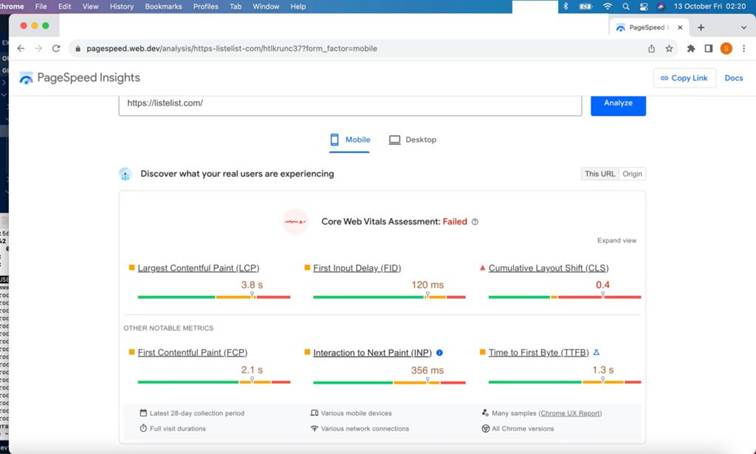Open the new tab plus button
The height and width of the screenshot is (454, 756).
click(x=701, y=27)
